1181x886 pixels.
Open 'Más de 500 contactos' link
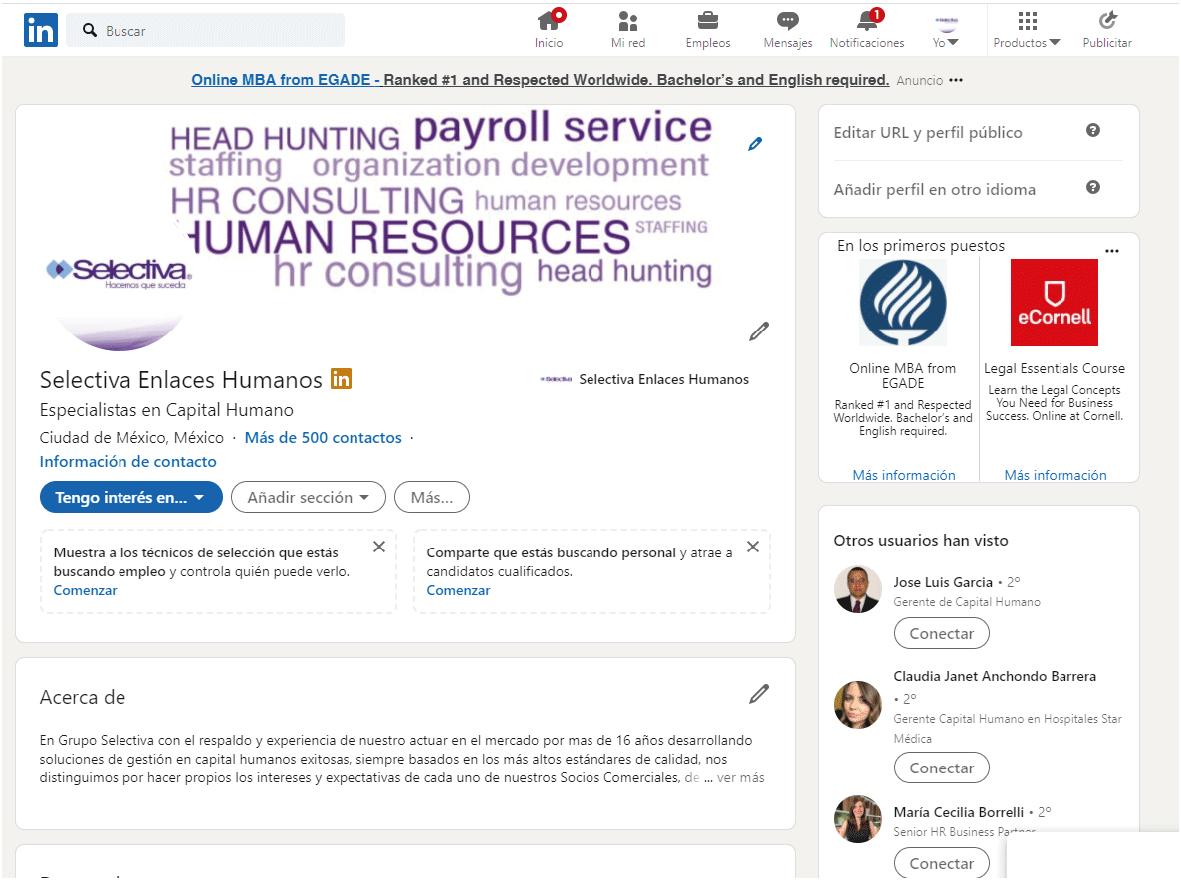click(x=323, y=438)
